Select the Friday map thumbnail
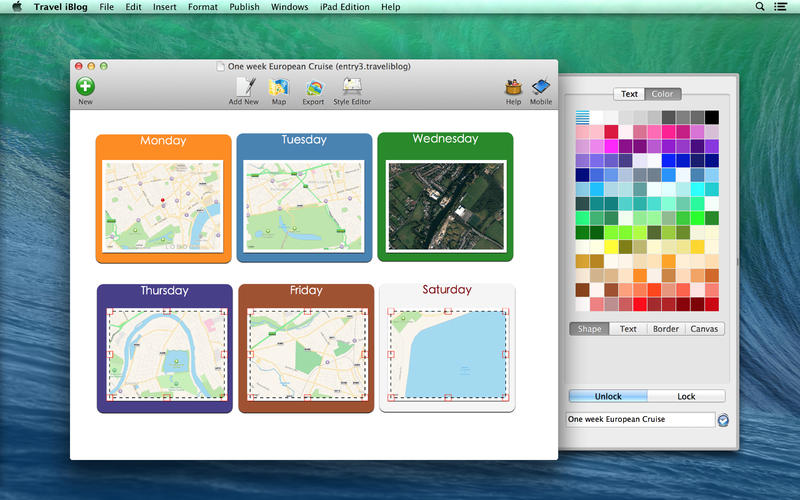The height and width of the screenshot is (500, 800). tap(307, 354)
